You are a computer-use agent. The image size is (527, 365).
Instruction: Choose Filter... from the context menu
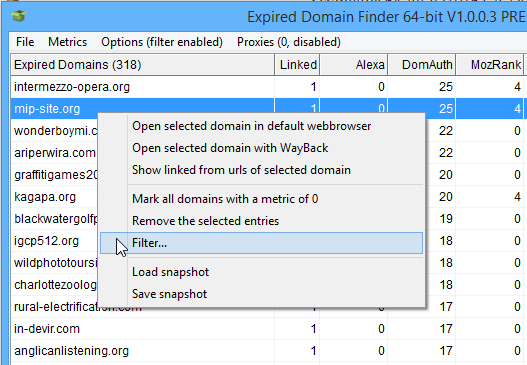tap(261, 243)
